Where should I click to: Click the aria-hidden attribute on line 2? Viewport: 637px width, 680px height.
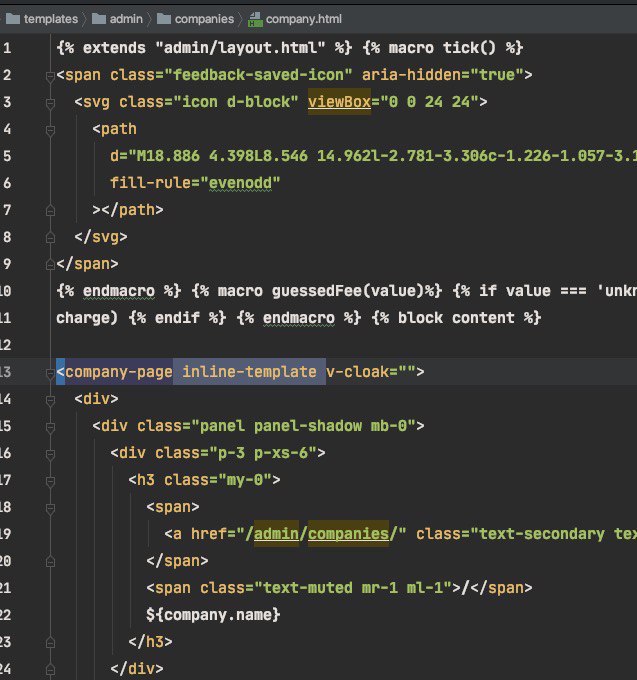click(x=412, y=75)
